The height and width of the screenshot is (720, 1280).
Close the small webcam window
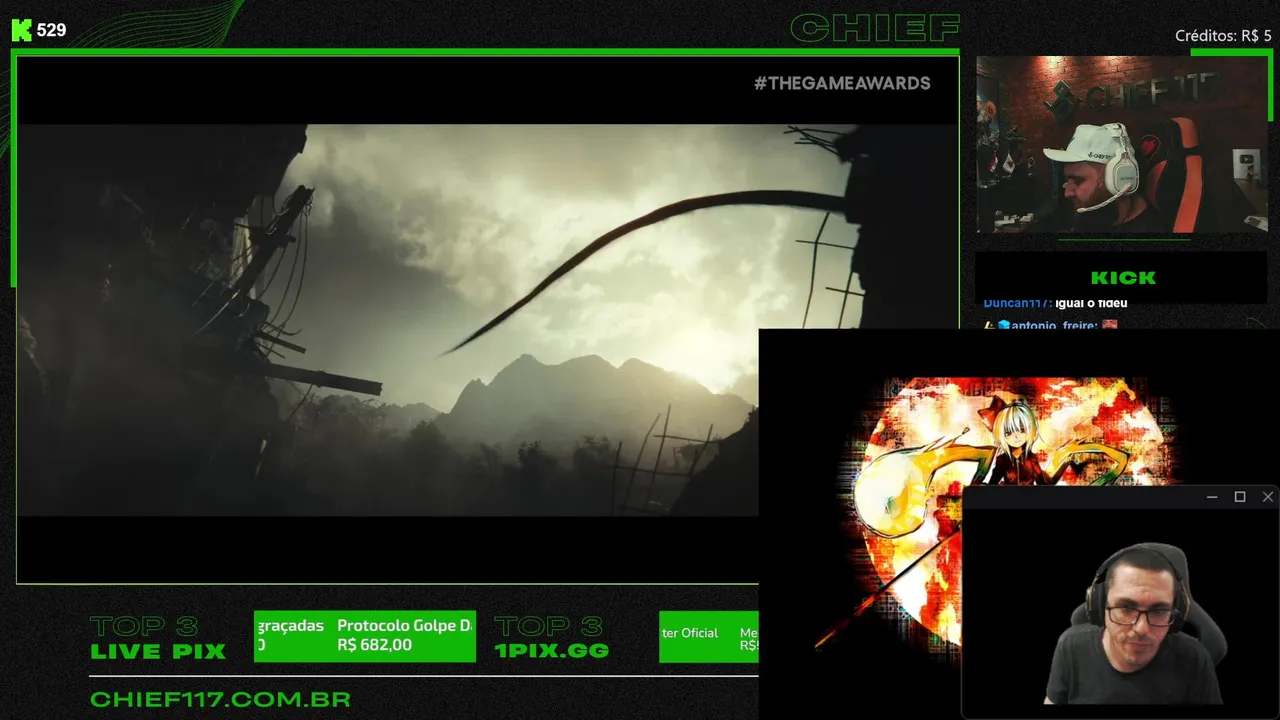point(1268,497)
